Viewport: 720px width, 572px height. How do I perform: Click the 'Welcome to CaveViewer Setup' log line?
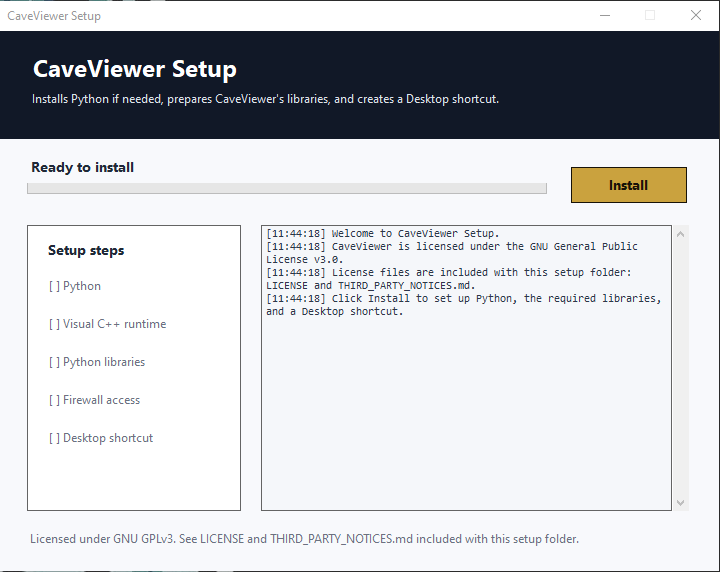tap(382, 233)
